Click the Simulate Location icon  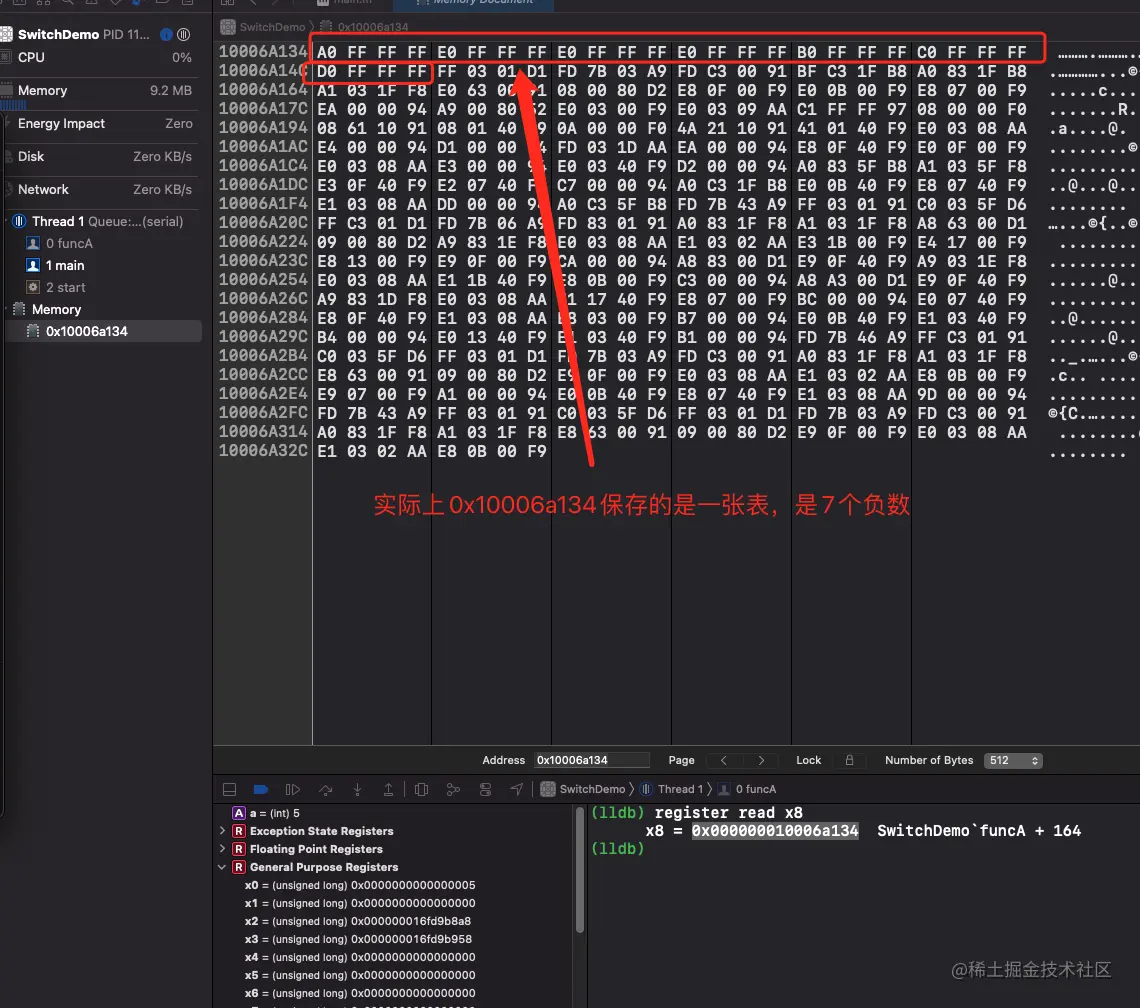point(517,789)
